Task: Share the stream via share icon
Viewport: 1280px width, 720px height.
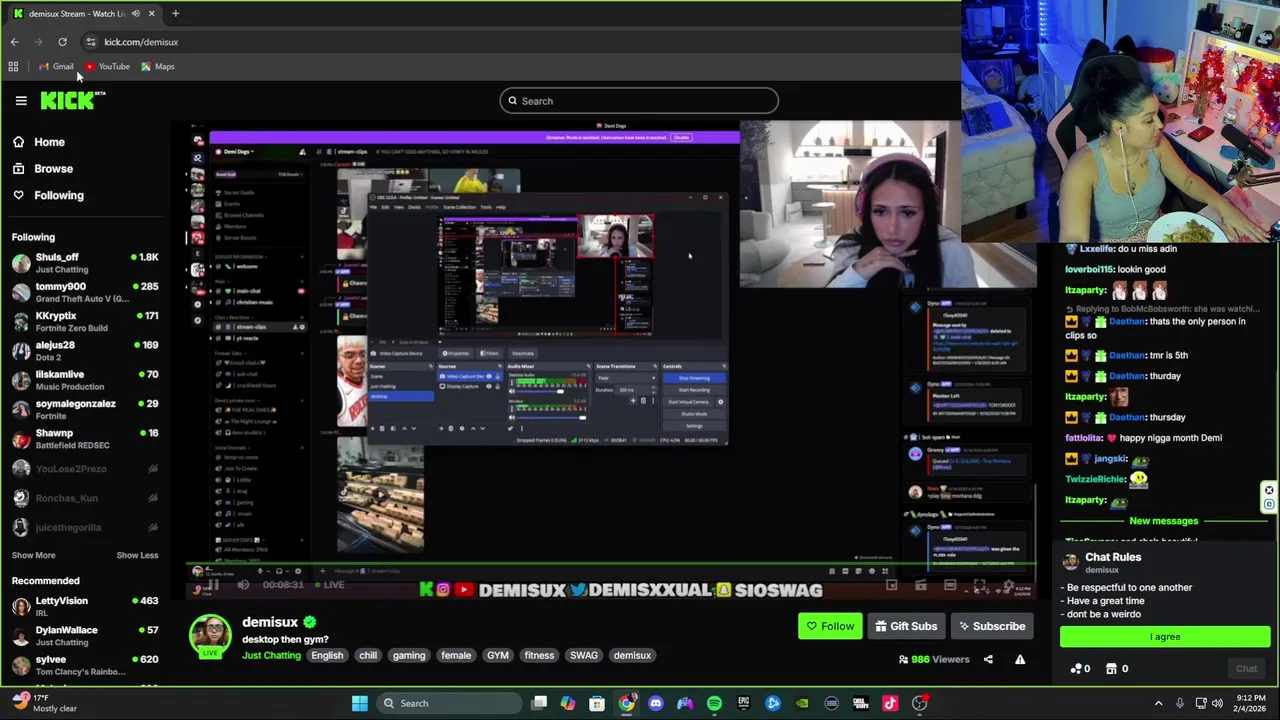Action: (x=988, y=660)
